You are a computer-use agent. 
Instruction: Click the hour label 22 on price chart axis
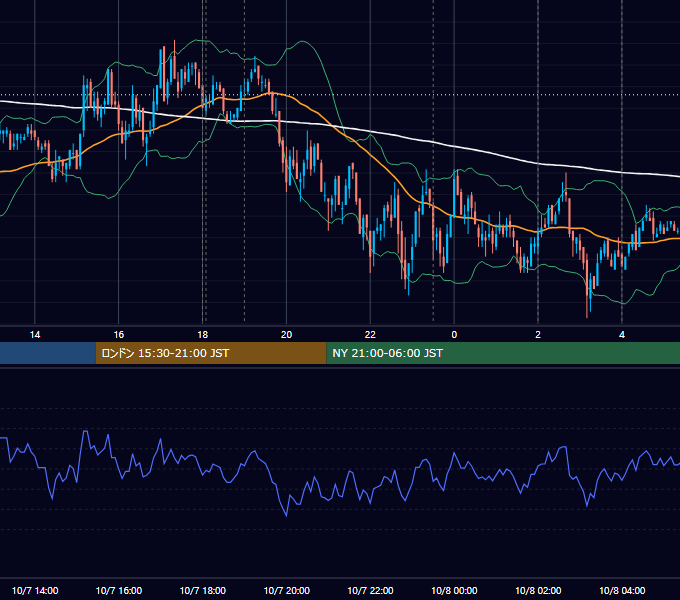coord(370,335)
